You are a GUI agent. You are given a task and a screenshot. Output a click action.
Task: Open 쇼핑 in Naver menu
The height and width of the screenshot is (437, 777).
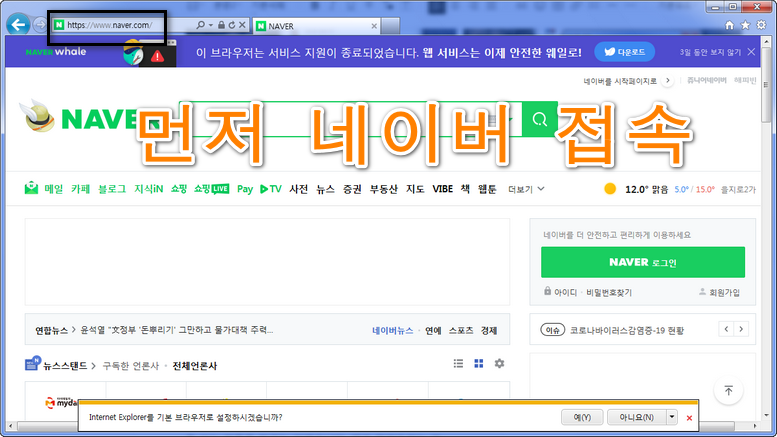179,189
